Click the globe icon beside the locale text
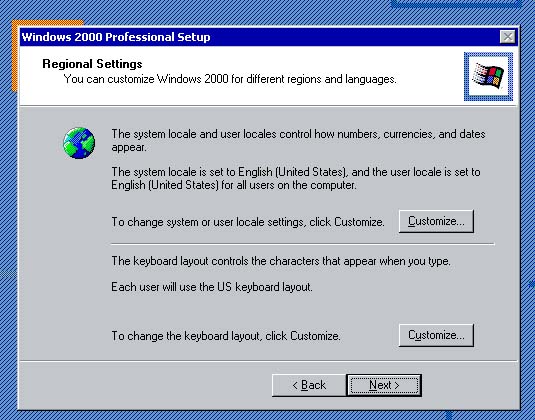 point(79,143)
